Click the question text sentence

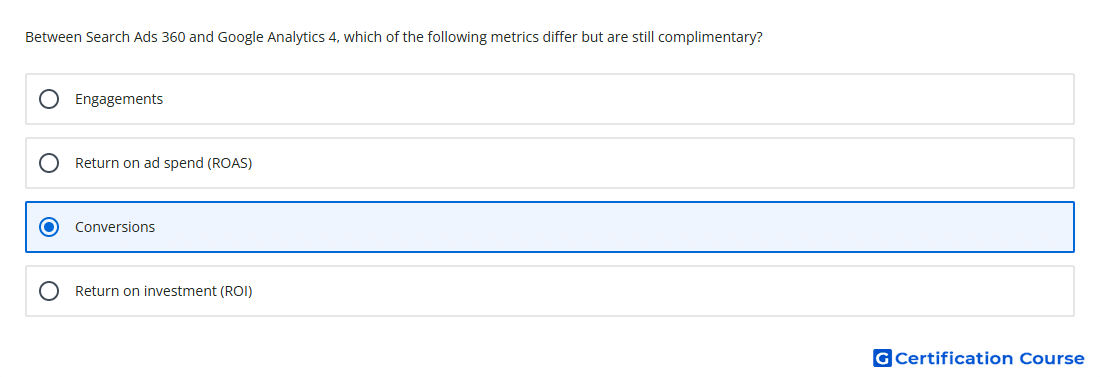click(394, 37)
